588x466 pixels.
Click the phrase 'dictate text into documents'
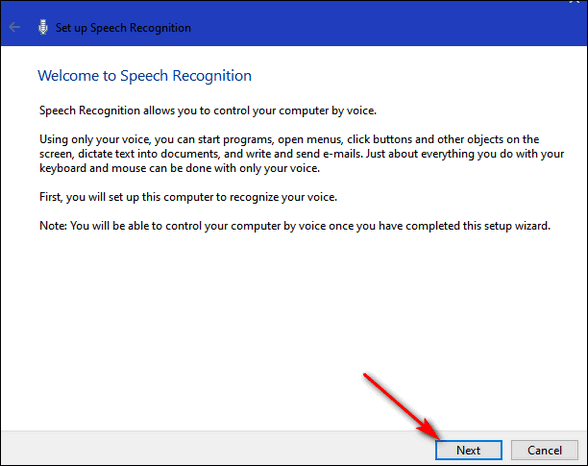tap(148, 154)
